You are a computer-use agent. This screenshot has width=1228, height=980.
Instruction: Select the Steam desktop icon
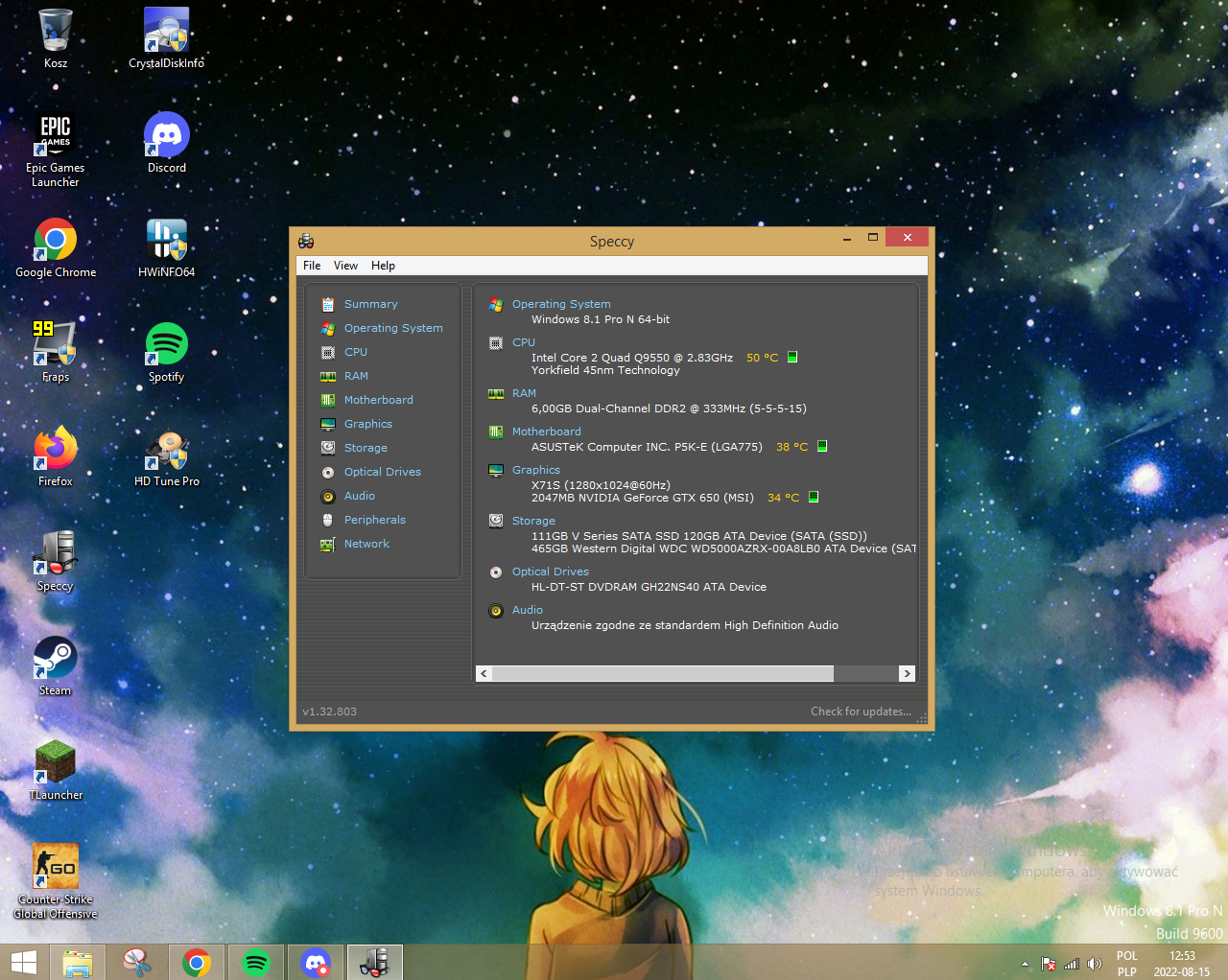(x=56, y=666)
